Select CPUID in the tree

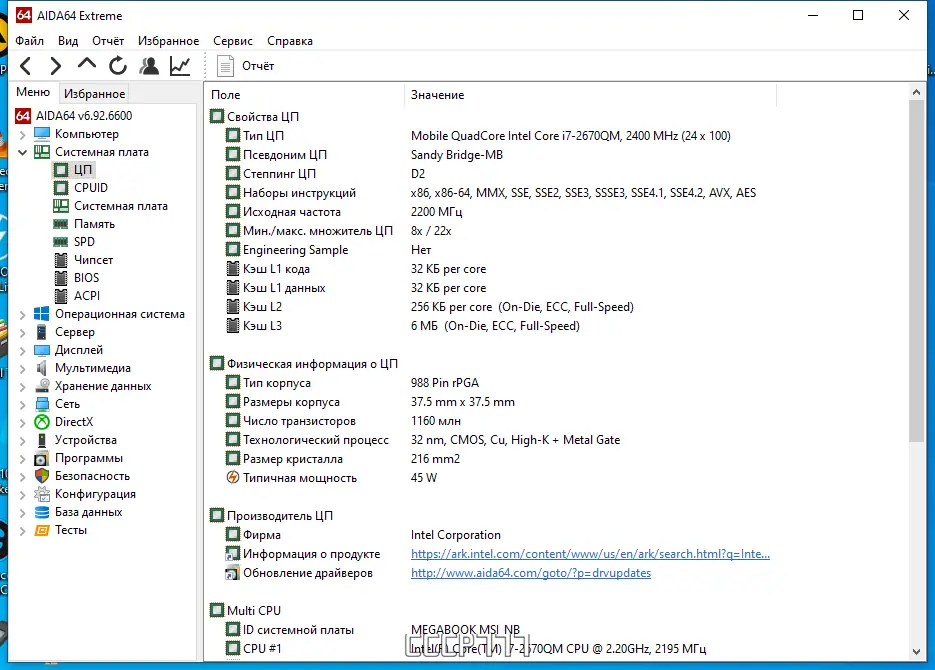(x=91, y=188)
